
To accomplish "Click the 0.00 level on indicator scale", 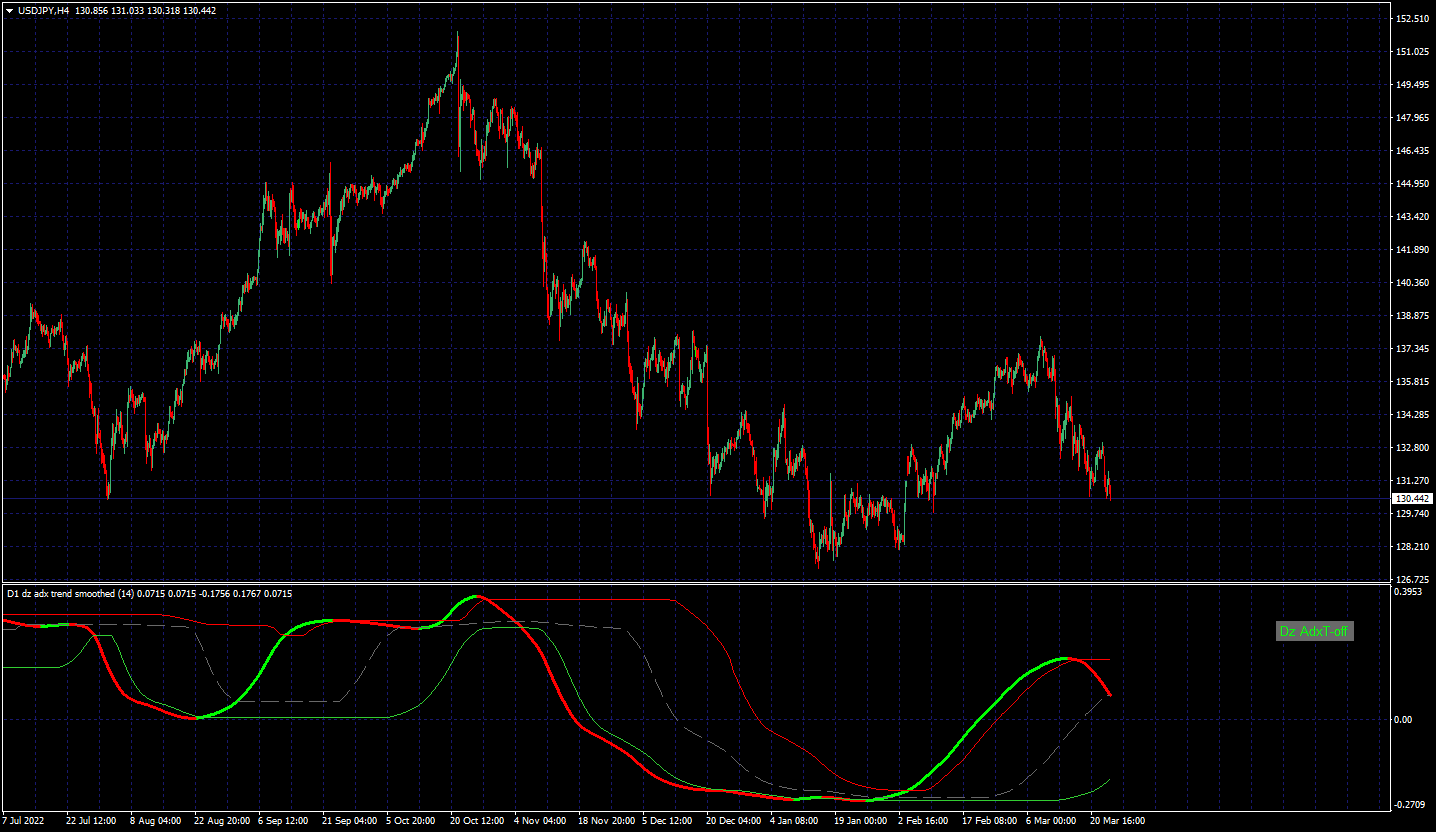I will coord(1404,720).
